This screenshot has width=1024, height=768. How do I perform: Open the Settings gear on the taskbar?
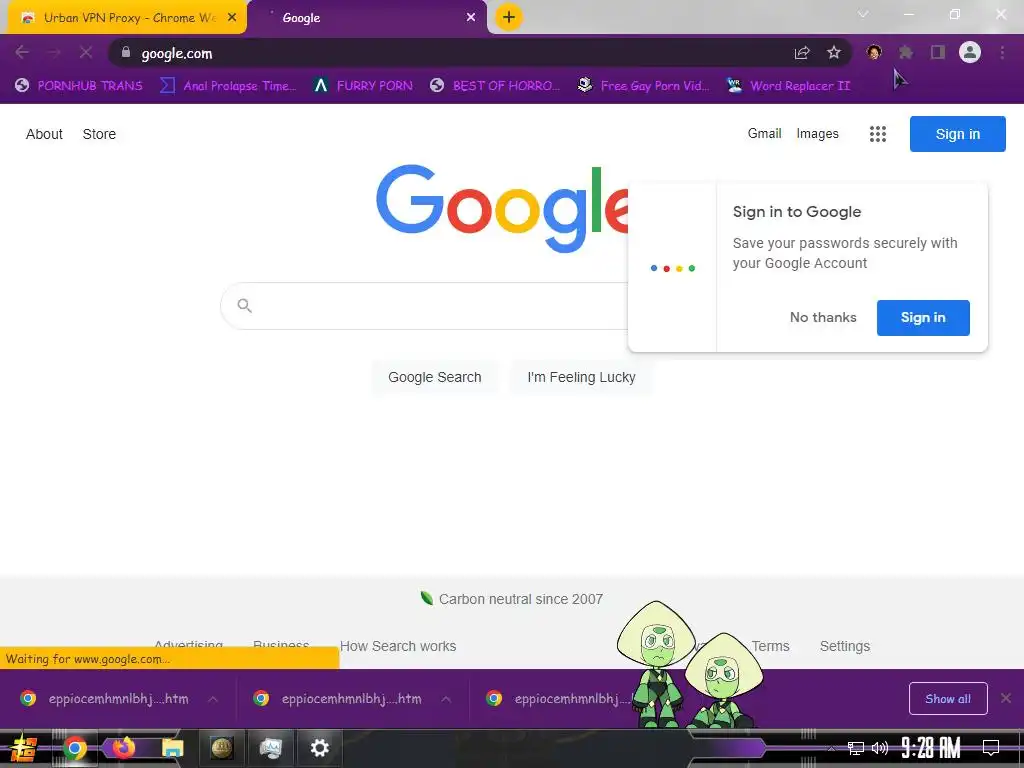coord(319,748)
